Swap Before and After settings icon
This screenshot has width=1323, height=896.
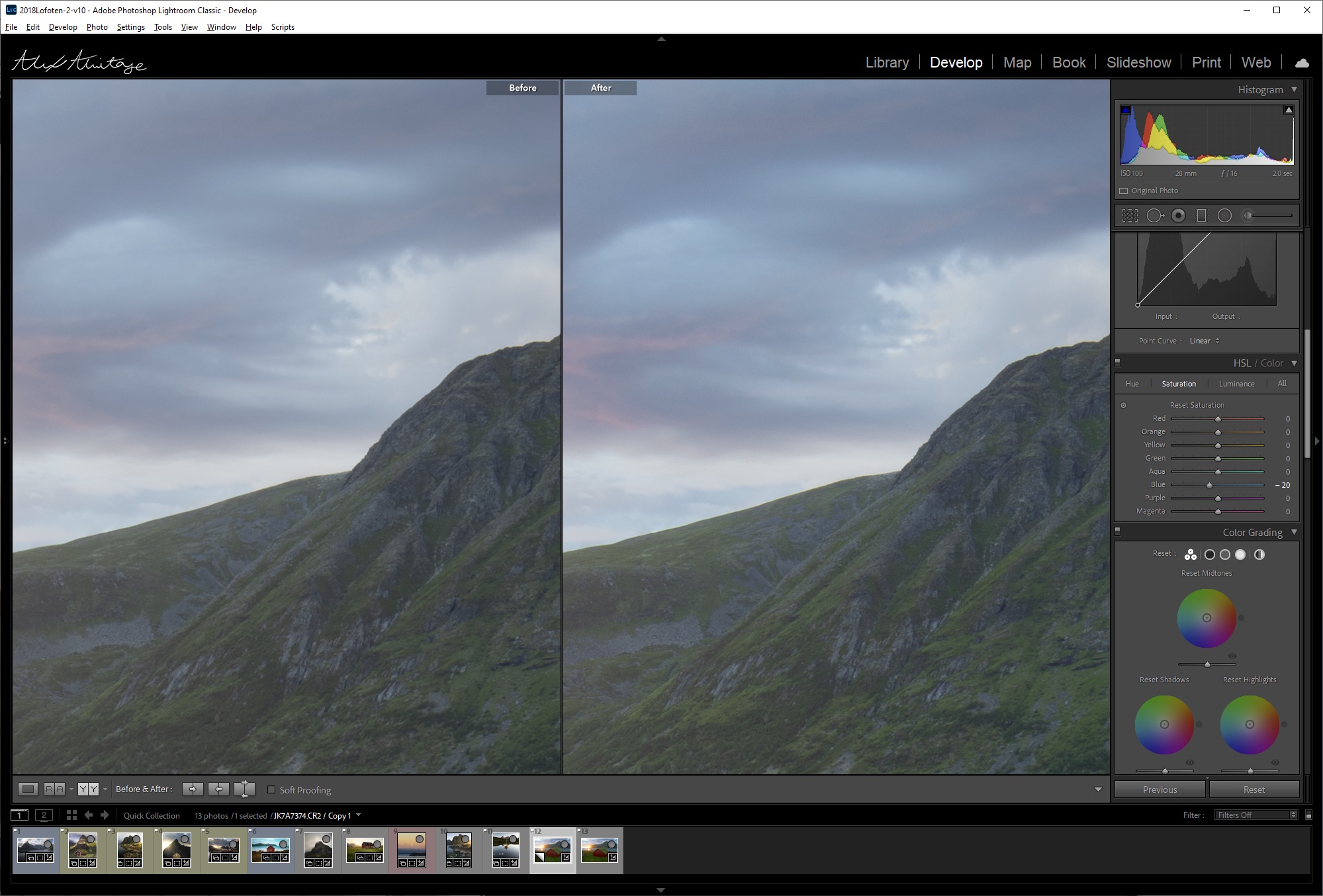point(244,789)
